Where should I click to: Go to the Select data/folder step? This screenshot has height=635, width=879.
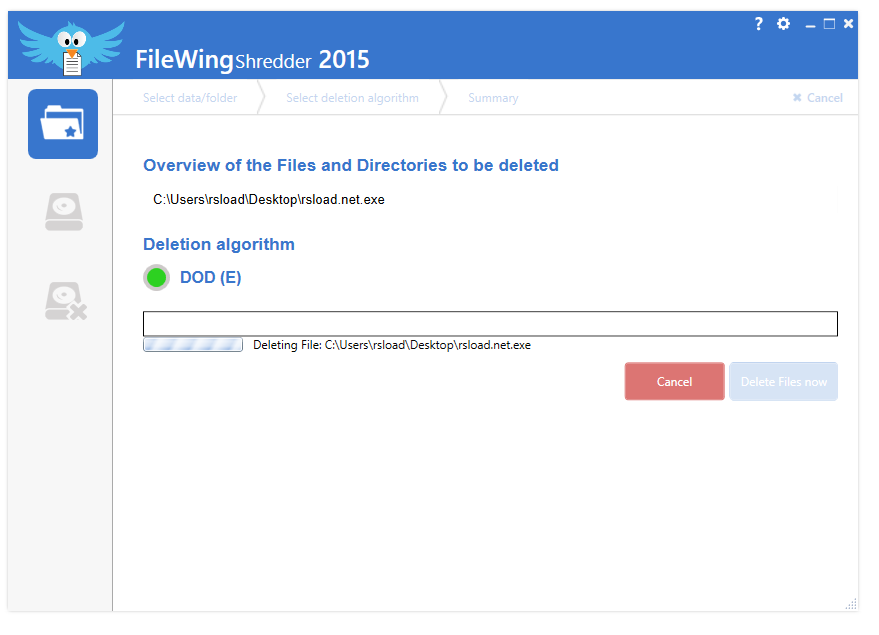(x=190, y=98)
